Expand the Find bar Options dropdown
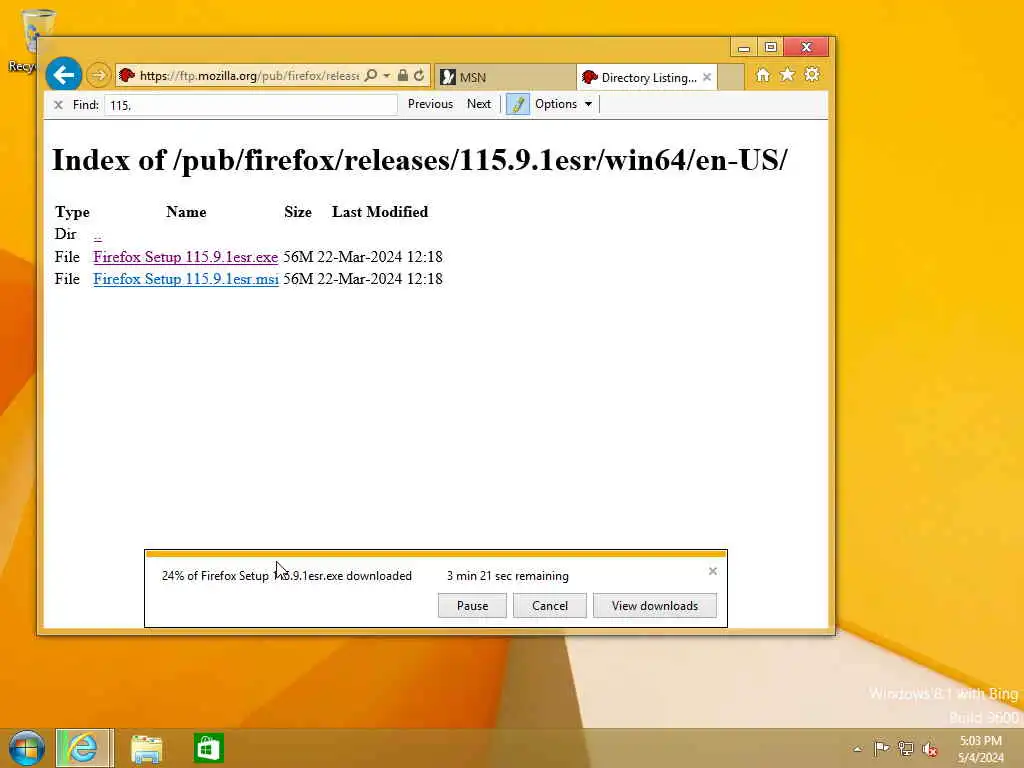 pos(564,104)
